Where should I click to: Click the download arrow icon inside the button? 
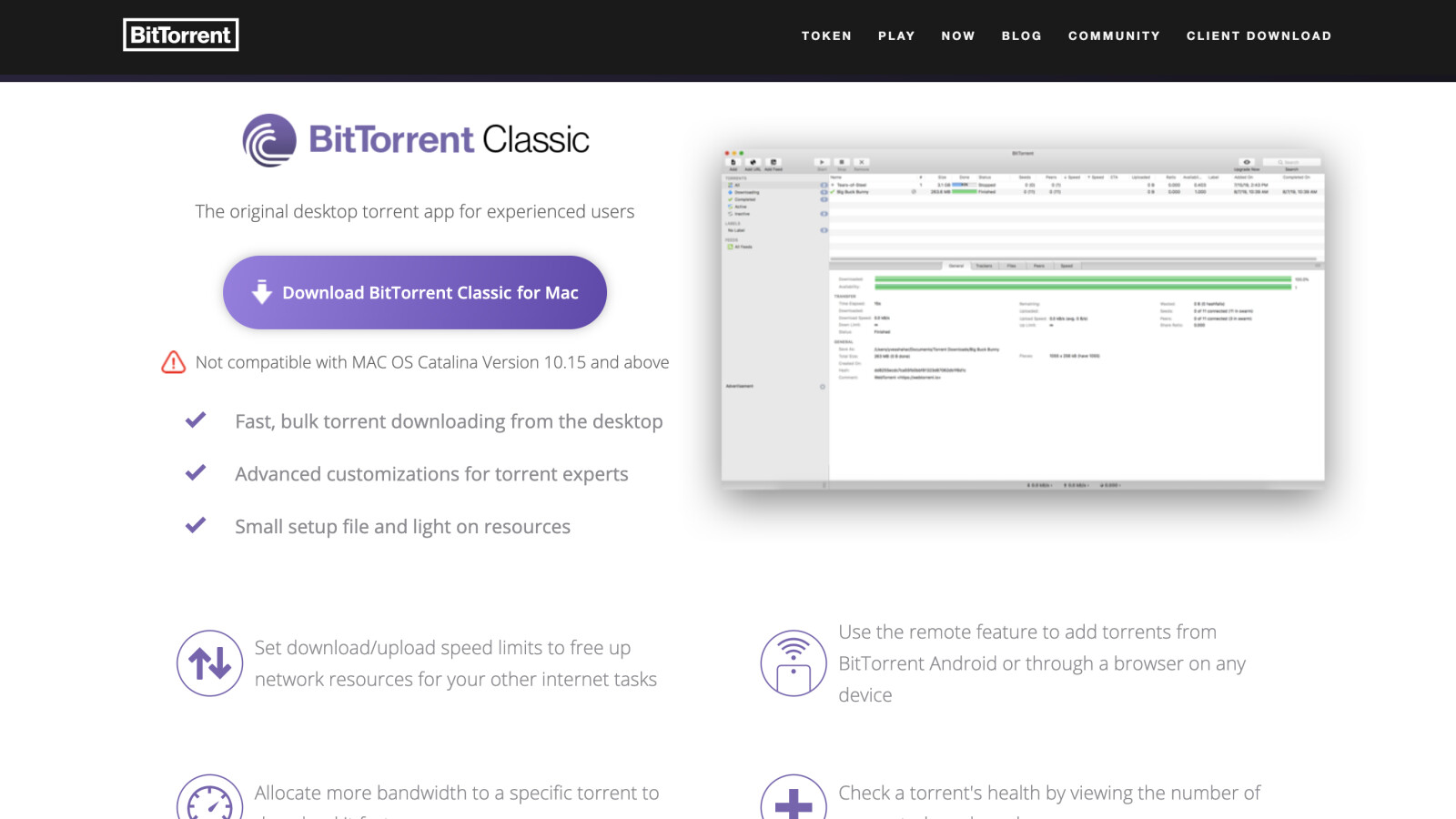[262, 292]
